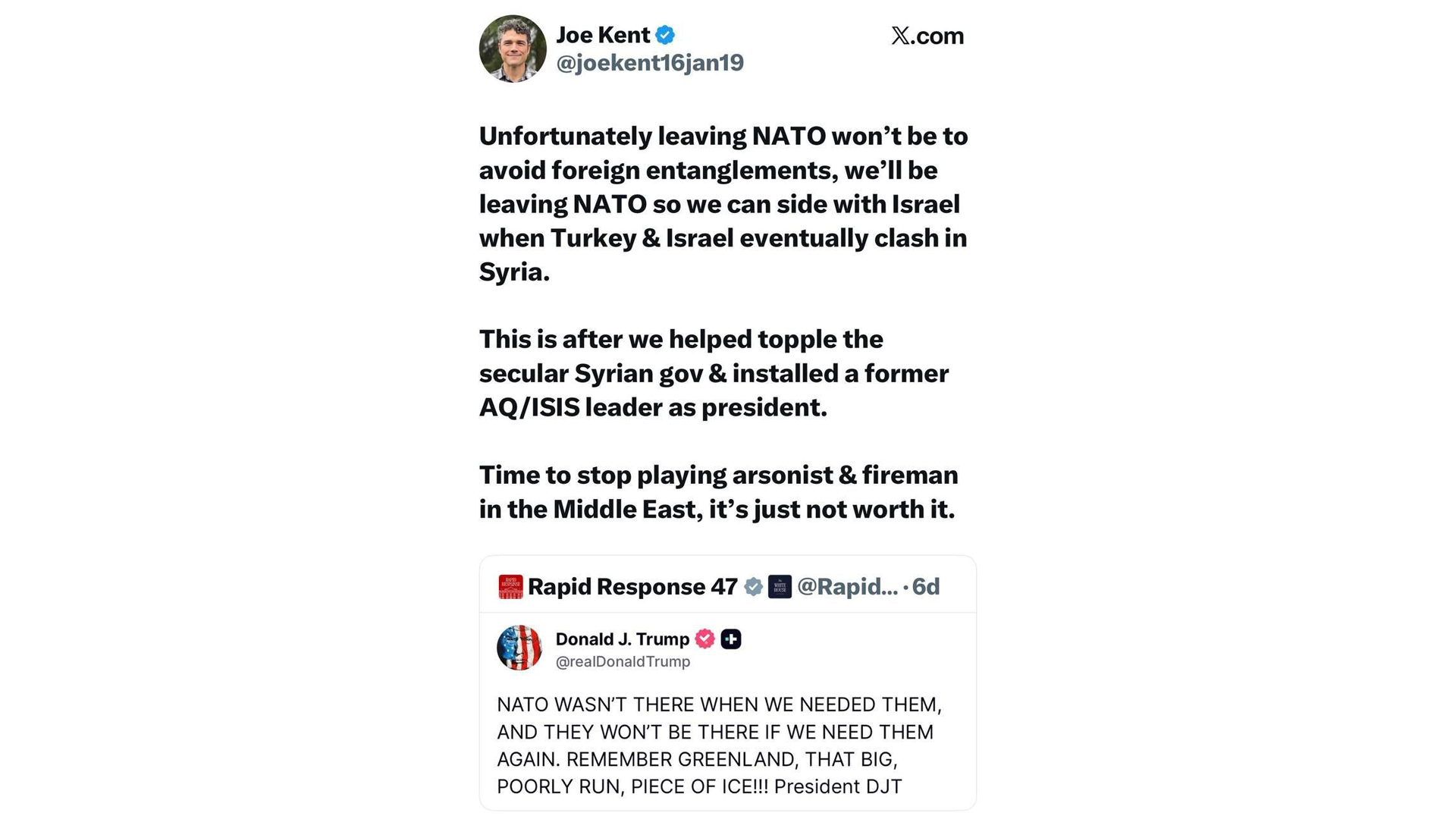Viewport: 1456px width, 819px height.
Task: Open the Joe Kent display name link
Action: pyautogui.click(x=603, y=35)
